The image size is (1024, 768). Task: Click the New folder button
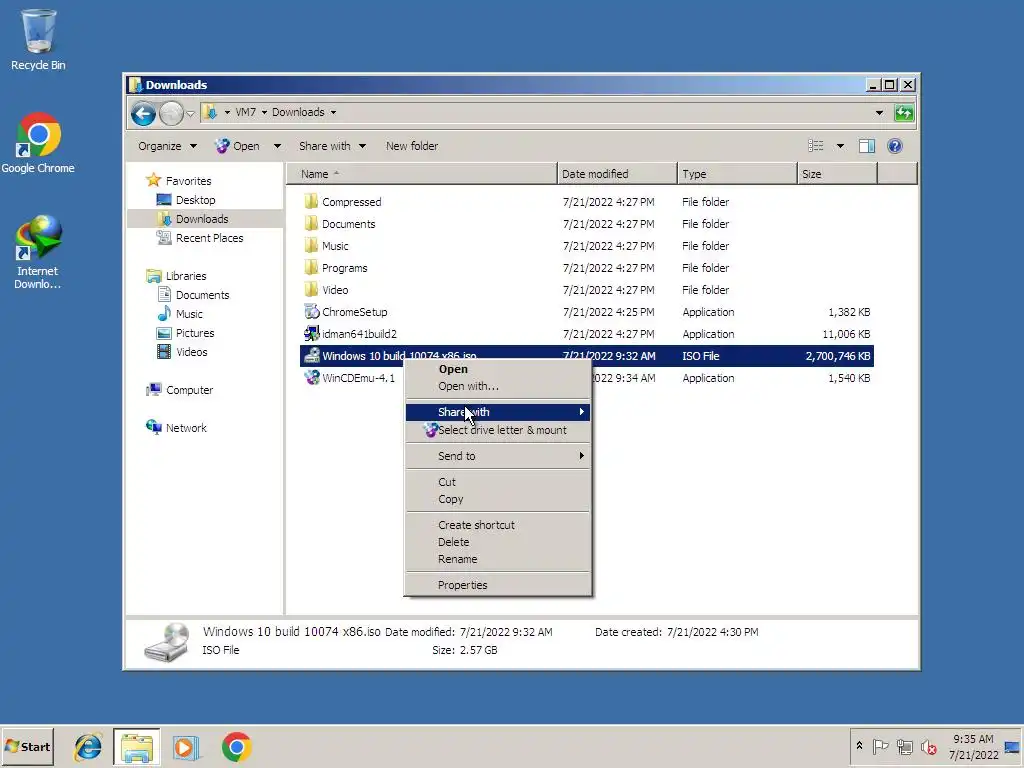(411, 146)
